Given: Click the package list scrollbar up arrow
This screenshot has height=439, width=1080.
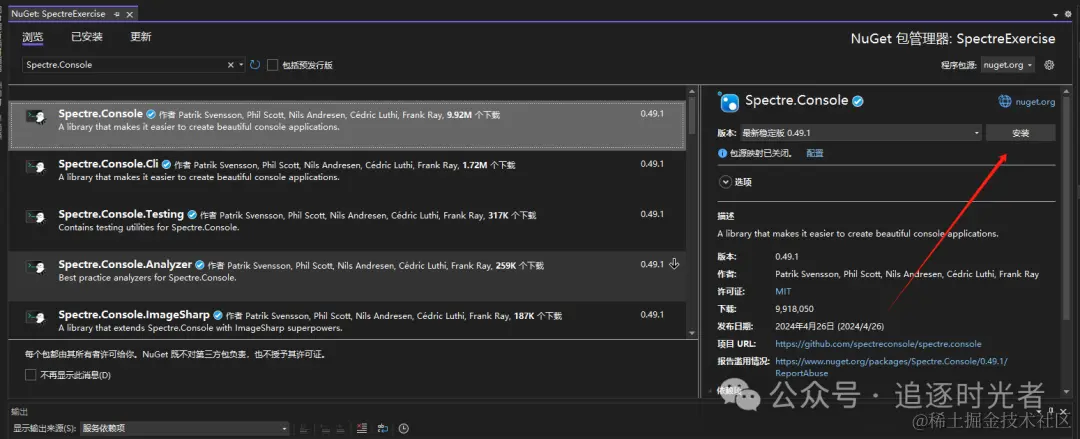Looking at the screenshot, I should pyautogui.click(x=692, y=93).
